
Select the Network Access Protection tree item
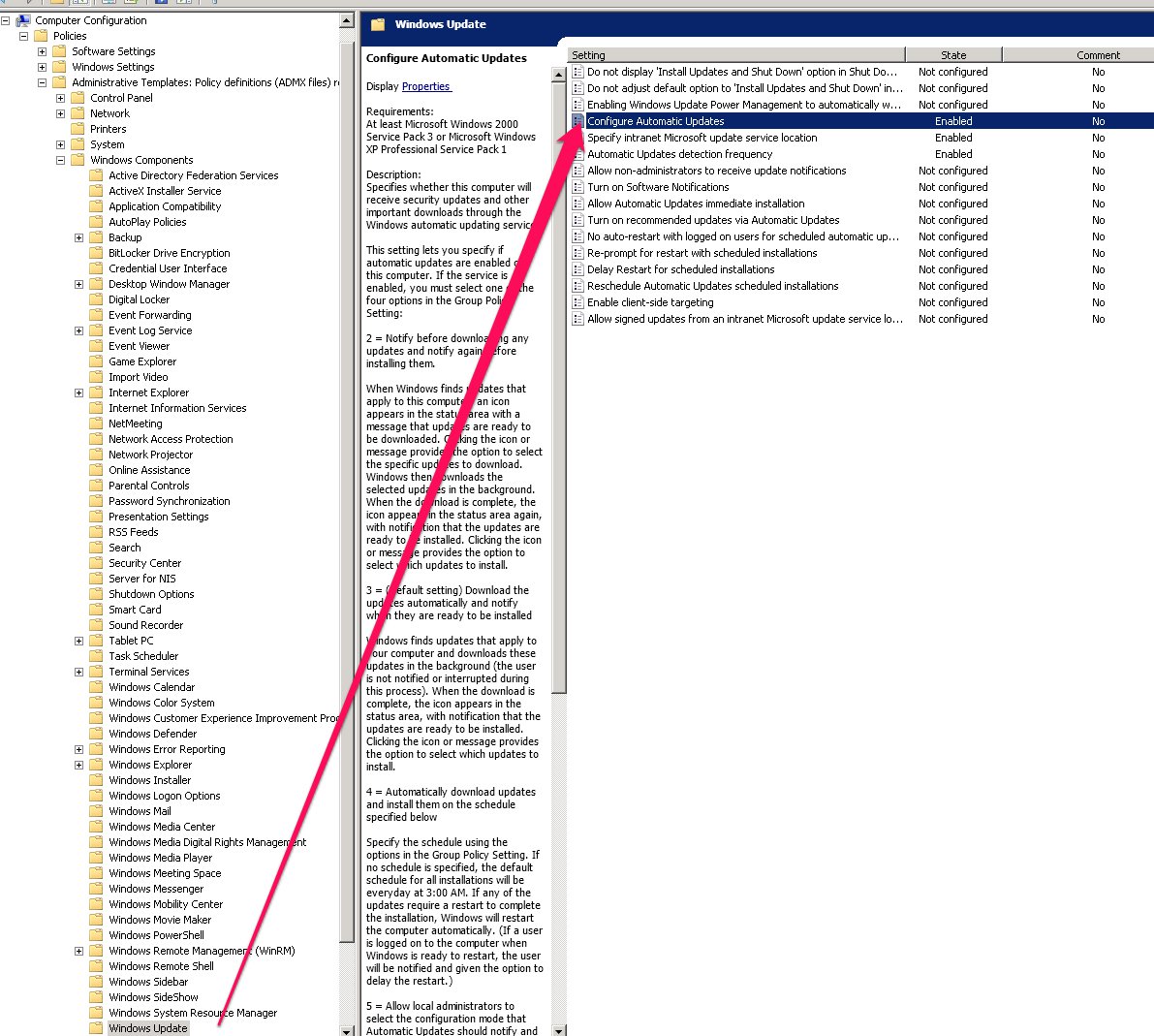click(171, 439)
